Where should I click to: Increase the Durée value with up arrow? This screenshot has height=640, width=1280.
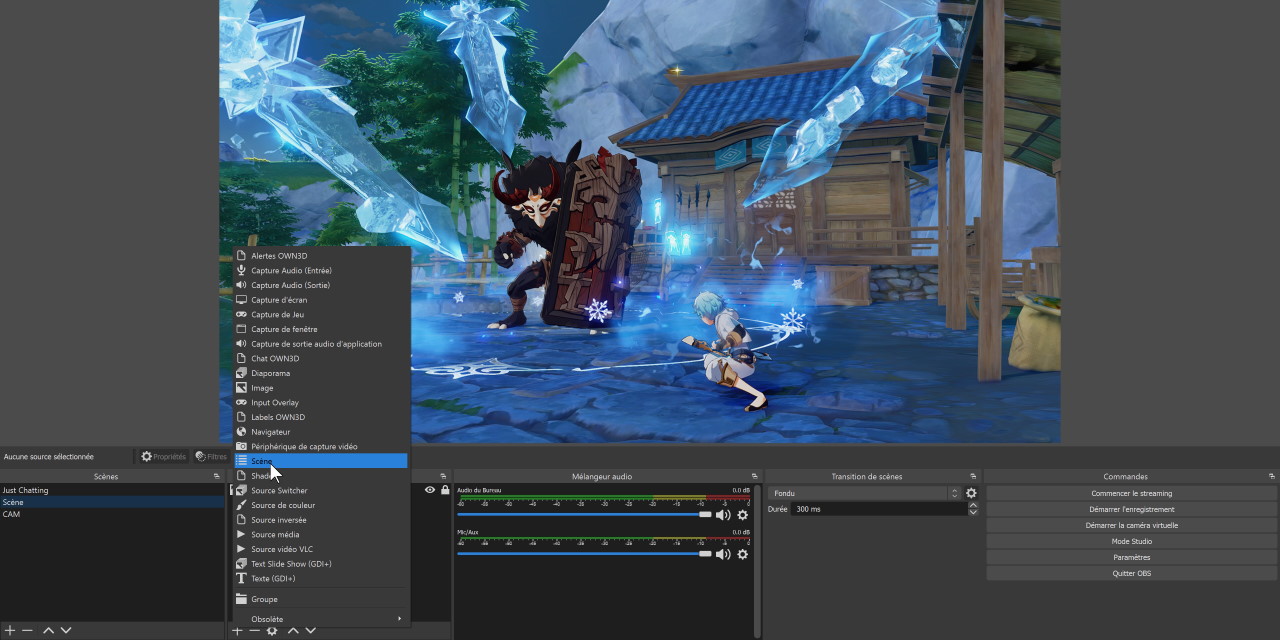coord(973,505)
